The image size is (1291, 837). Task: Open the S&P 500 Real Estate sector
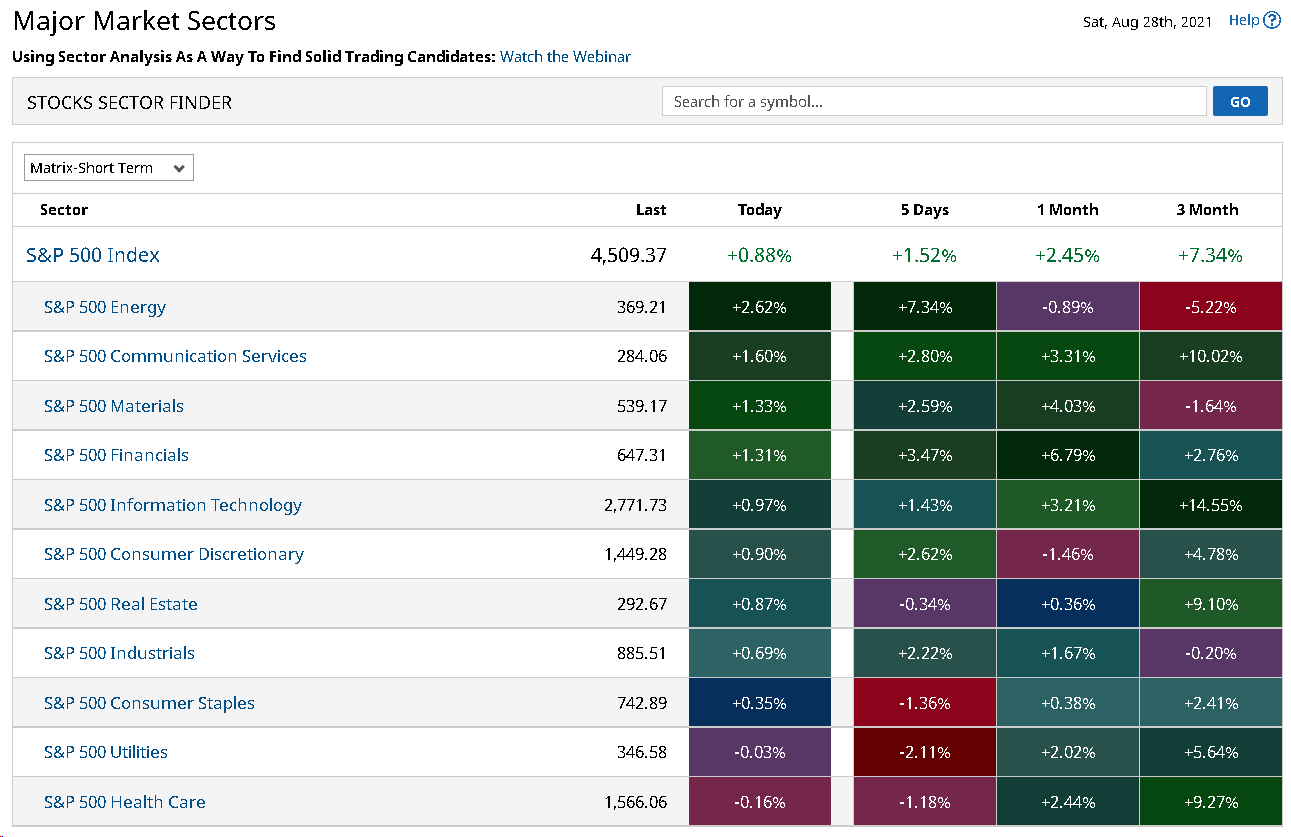121,604
